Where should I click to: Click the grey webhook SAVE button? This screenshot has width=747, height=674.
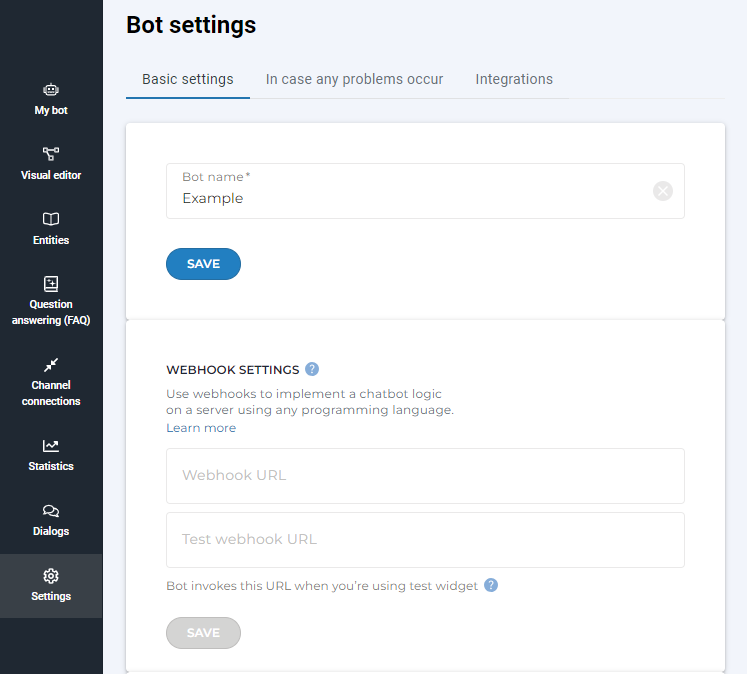click(x=203, y=633)
